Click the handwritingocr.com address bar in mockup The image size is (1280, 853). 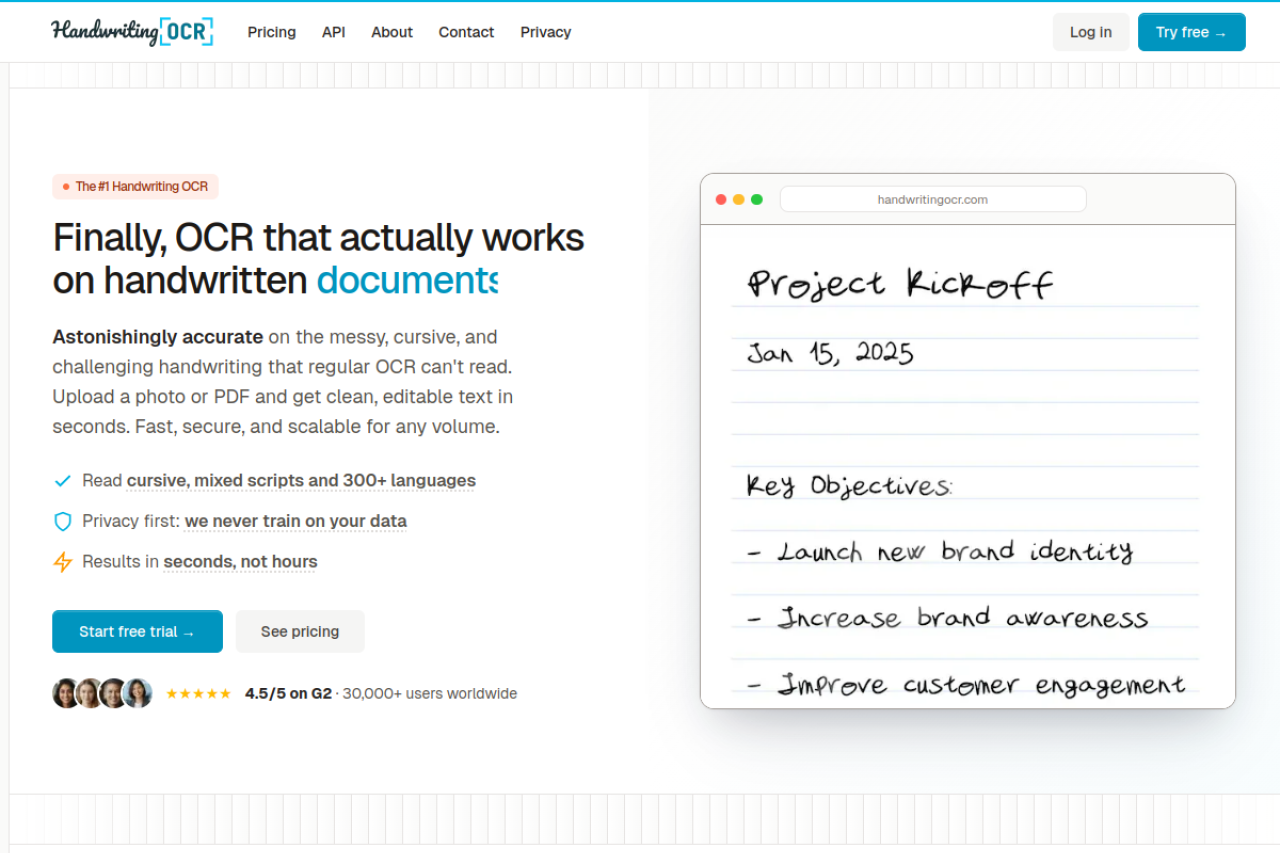933,199
